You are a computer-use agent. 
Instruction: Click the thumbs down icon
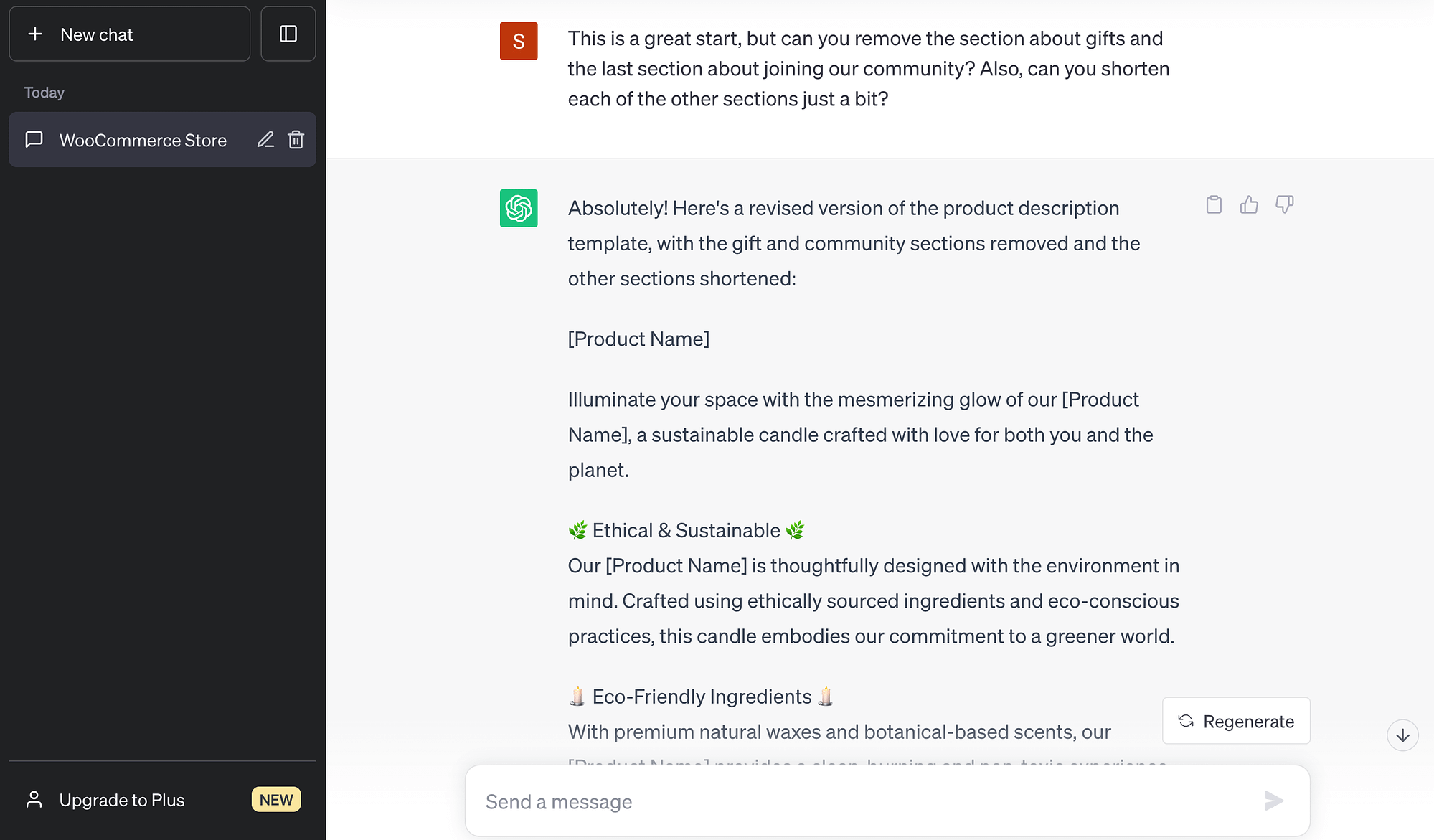(1283, 204)
